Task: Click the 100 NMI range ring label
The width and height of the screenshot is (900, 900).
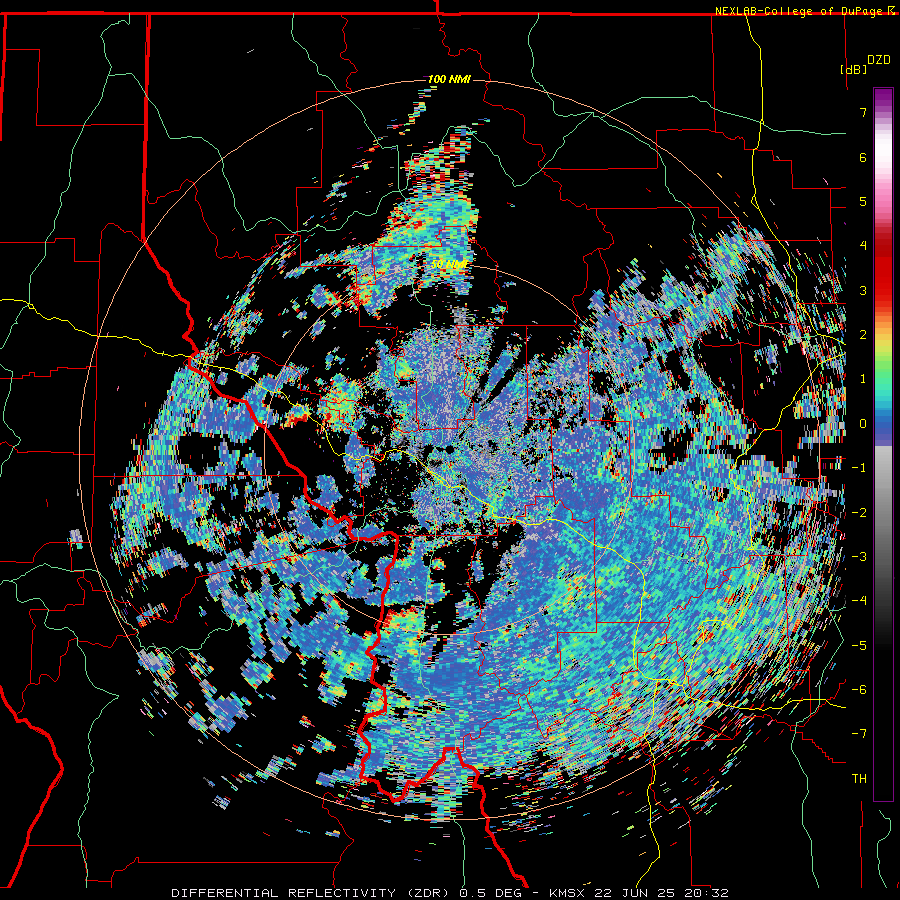Action: click(x=449, y=79)
